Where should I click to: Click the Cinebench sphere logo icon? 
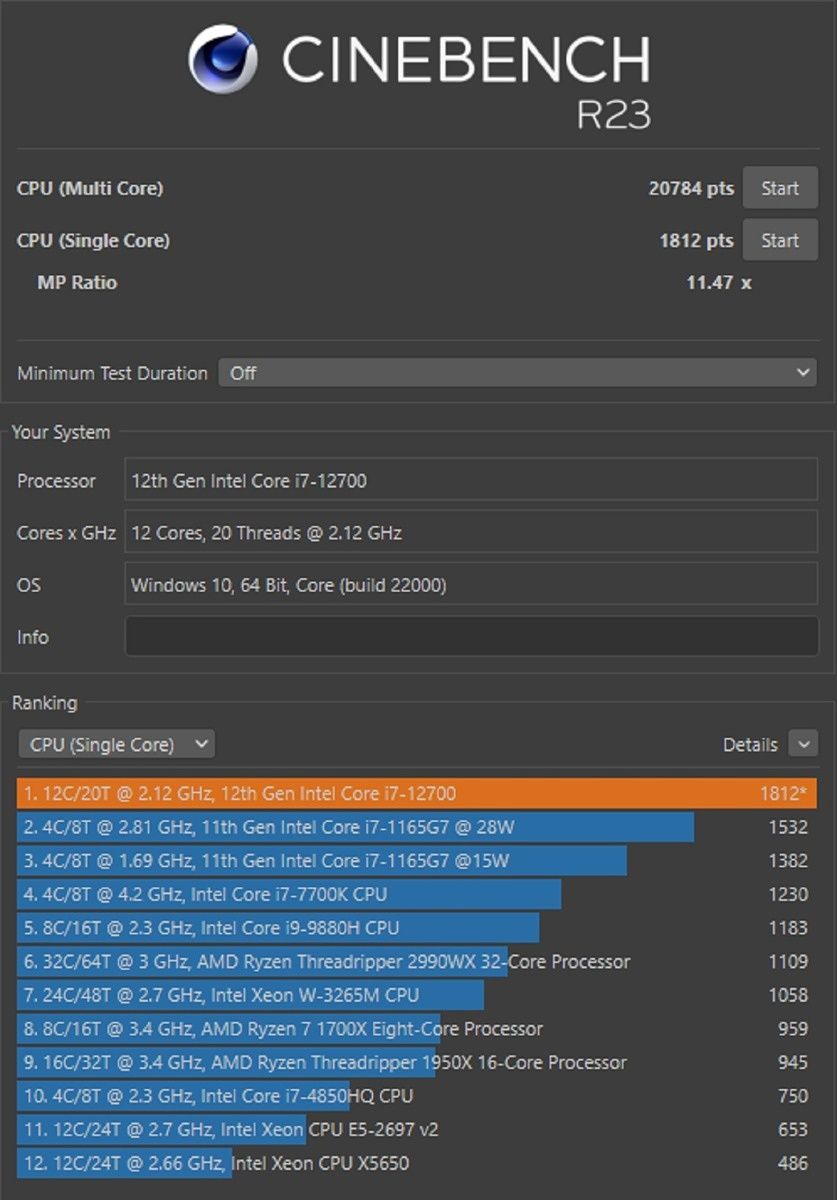point(223,59)
